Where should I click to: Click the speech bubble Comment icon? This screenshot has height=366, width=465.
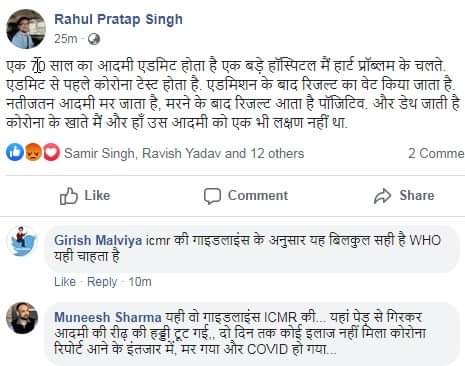pos(212,196)
